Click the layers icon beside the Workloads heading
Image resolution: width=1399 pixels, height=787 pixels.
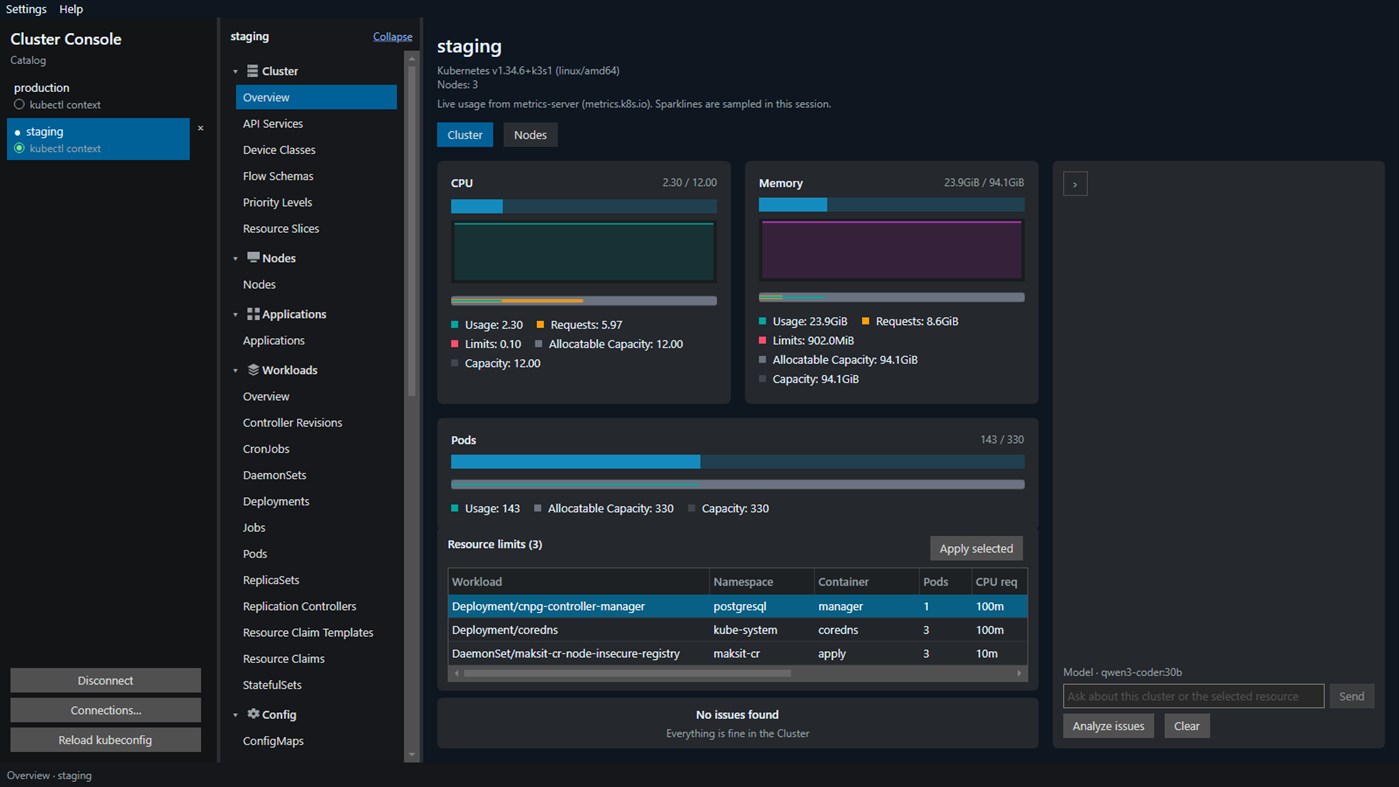tap(253, 370)
